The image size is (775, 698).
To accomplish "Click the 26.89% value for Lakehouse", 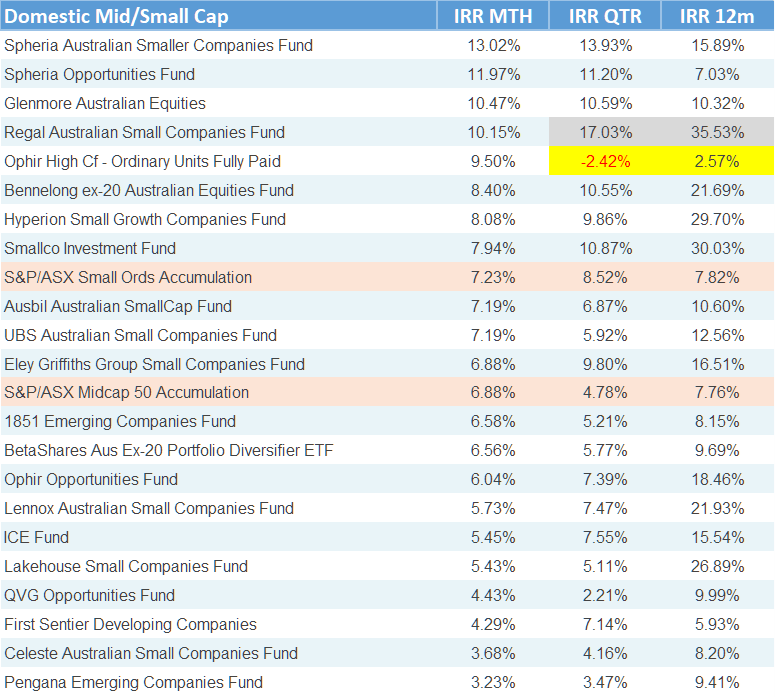I will (718, 566).
